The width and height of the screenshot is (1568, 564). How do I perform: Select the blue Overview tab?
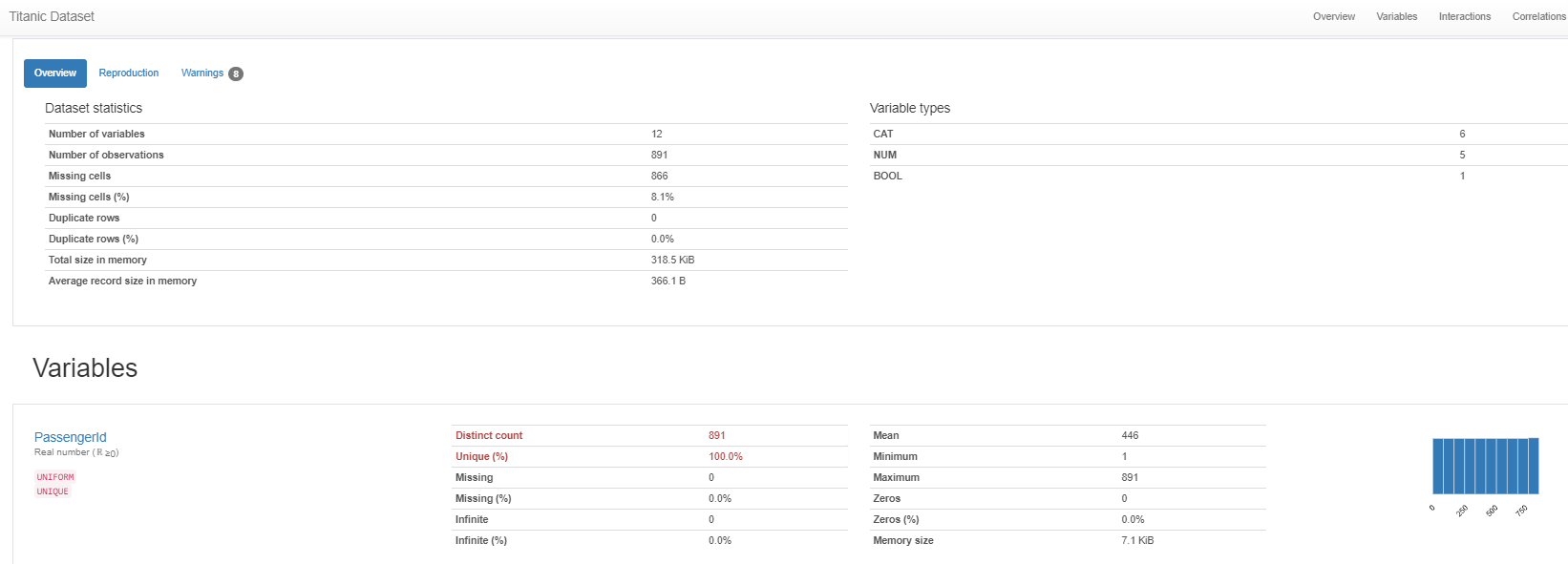coord(55,73)
